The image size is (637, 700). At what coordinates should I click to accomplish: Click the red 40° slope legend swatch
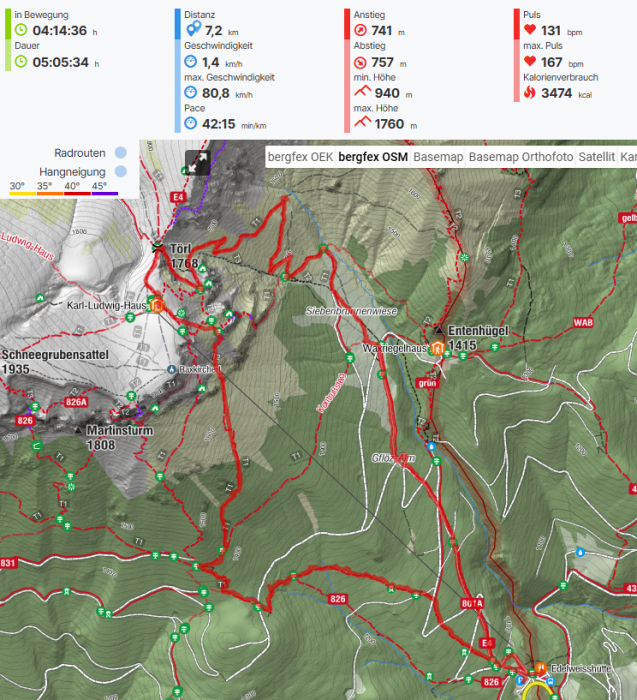pos(77,193)
